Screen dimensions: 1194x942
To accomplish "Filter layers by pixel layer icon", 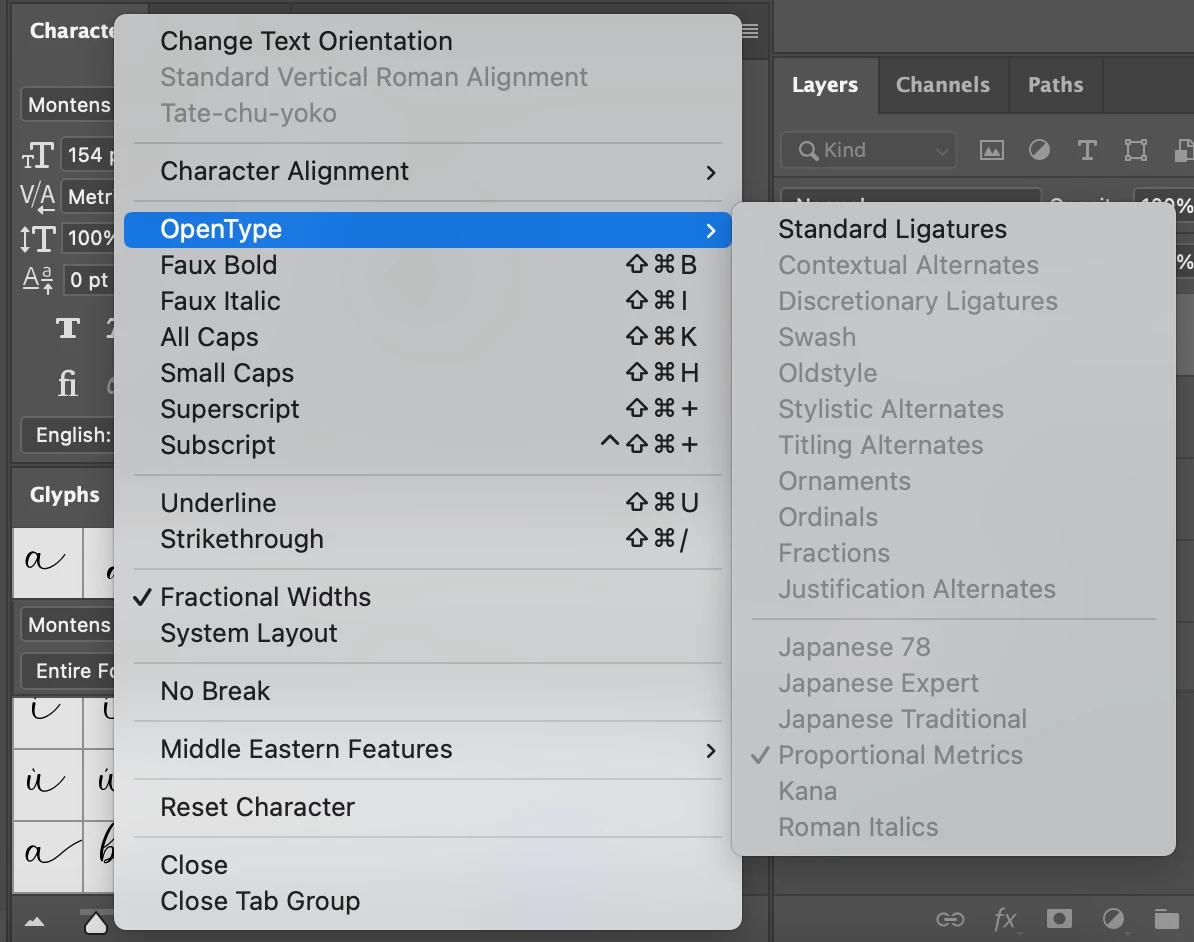I will pos(991,150).
